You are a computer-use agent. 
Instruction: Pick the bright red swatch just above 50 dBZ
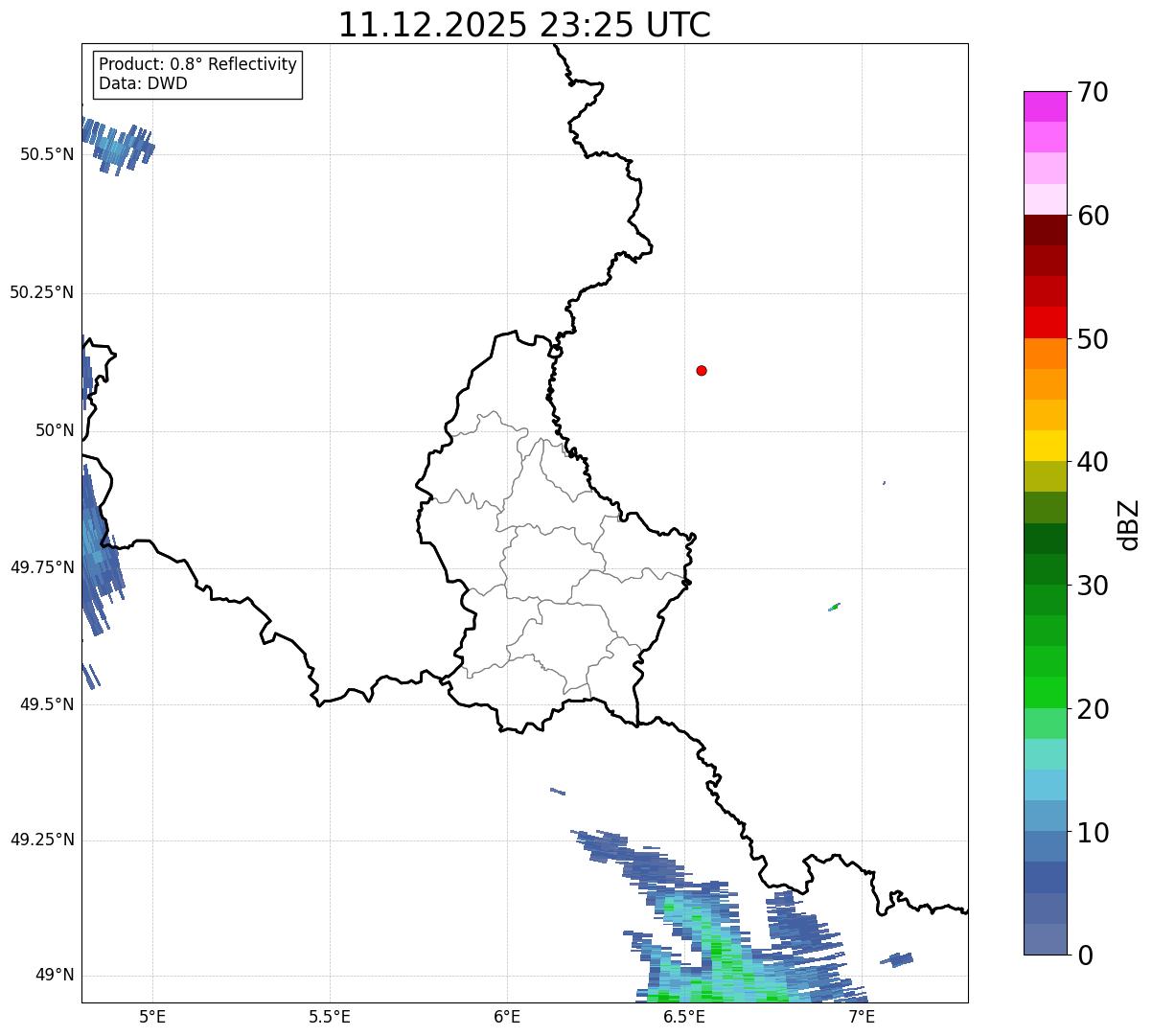(1045, 323)
